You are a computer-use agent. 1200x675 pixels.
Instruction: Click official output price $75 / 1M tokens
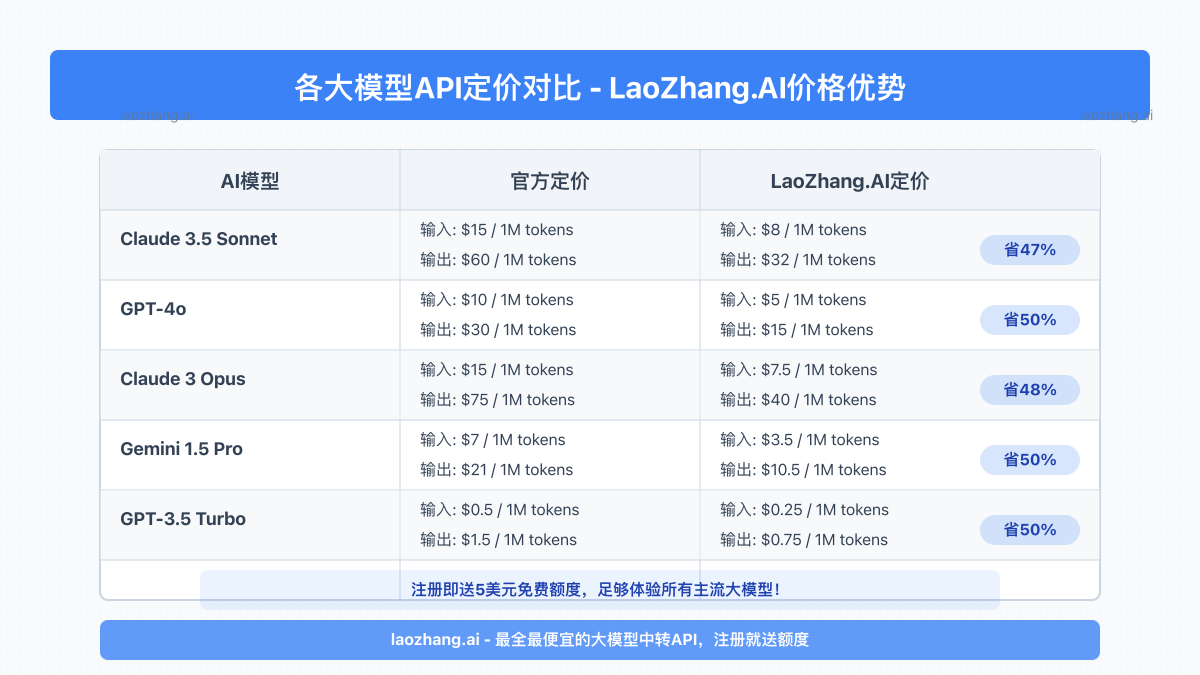(498, 400)
